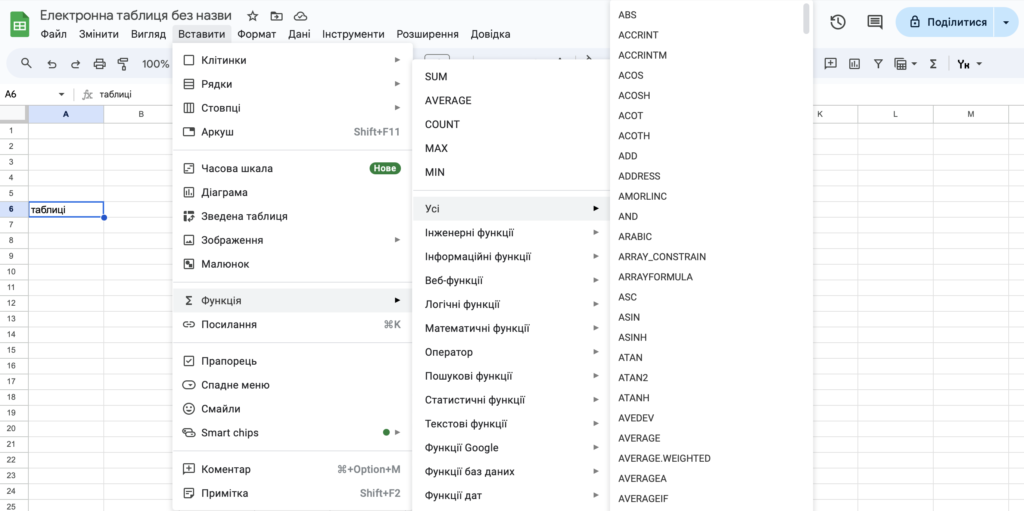Open the Дані menu

pos(299,34)
